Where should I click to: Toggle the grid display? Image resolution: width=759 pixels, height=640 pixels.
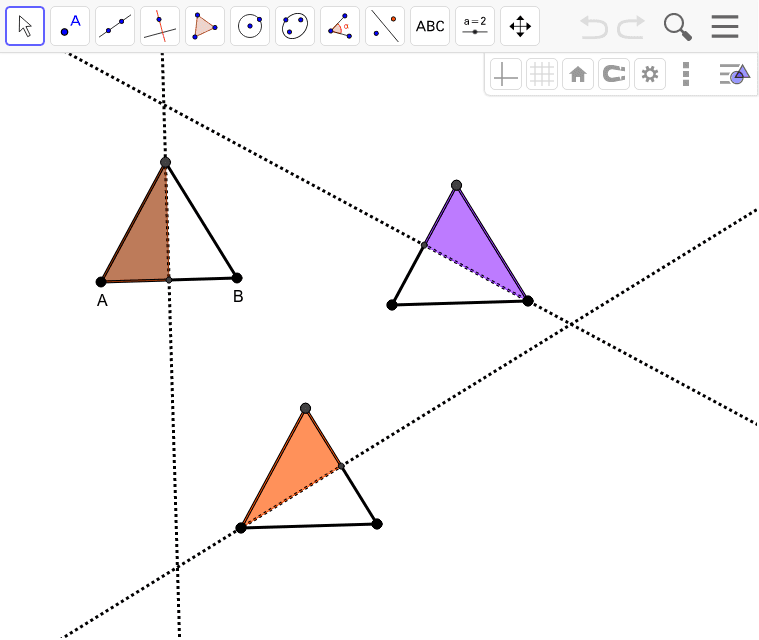(542, 75)
